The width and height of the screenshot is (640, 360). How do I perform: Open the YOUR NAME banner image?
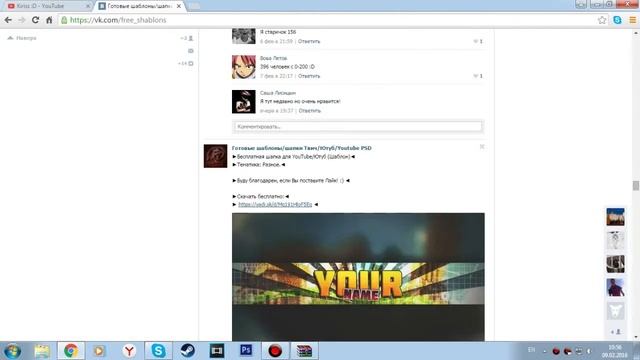pyautogui.click(x=358, y=277)
